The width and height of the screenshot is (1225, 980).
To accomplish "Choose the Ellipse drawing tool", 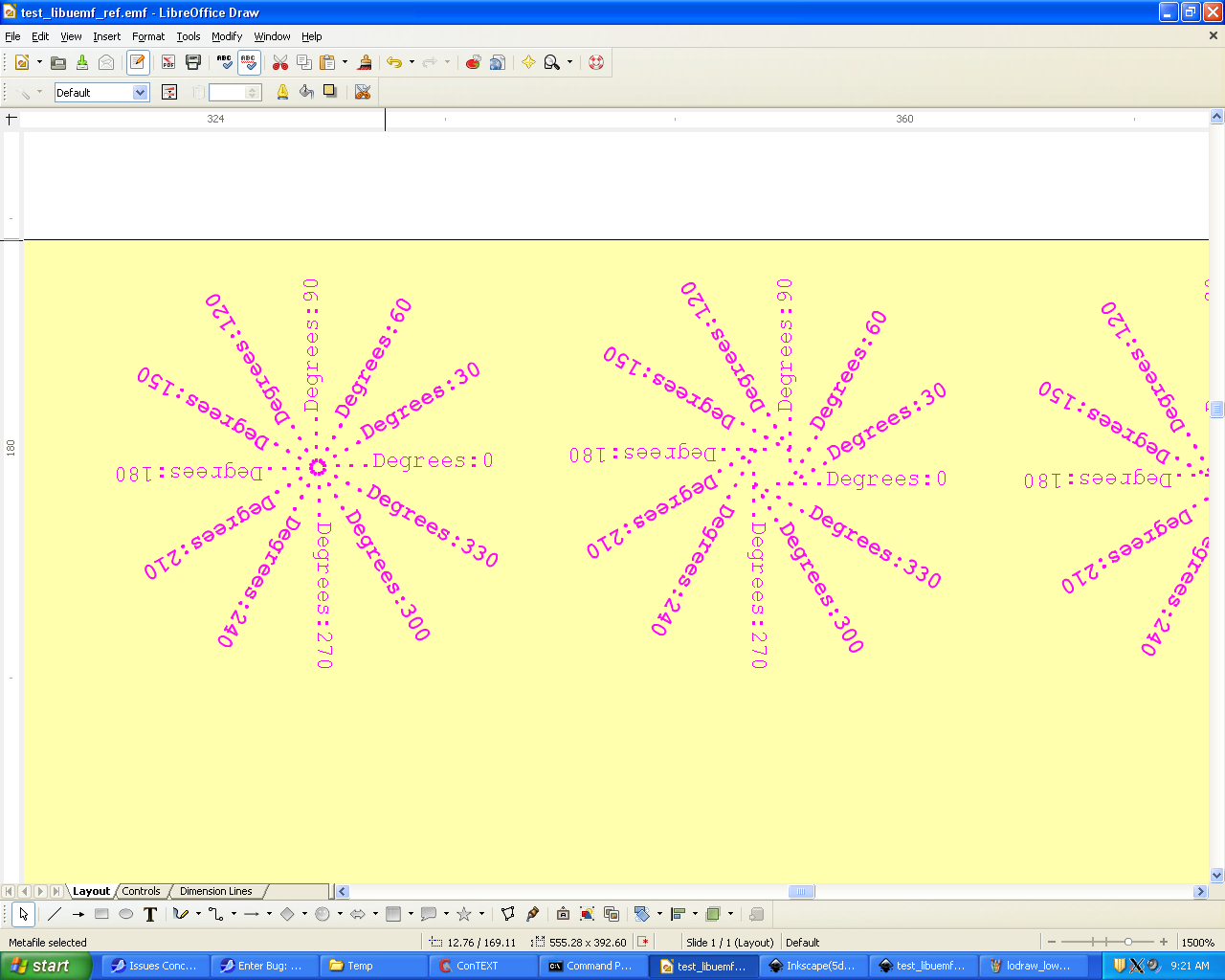I will pyautogui.click(x=125, y=914).
